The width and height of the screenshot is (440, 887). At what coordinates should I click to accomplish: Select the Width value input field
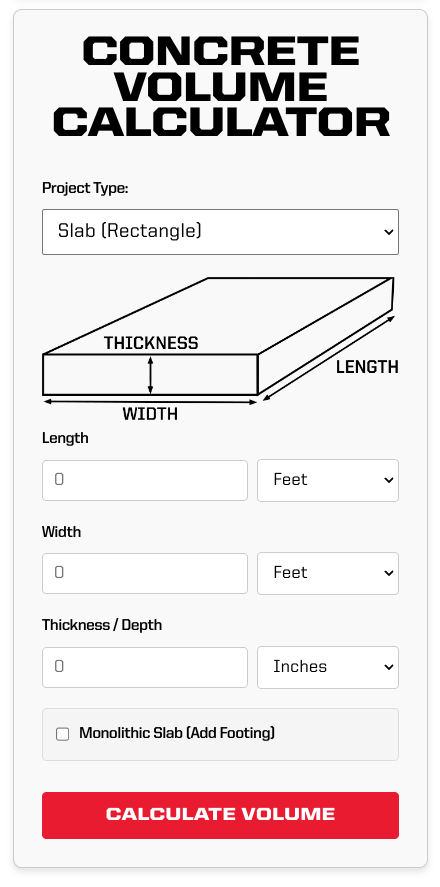(145, 573)
